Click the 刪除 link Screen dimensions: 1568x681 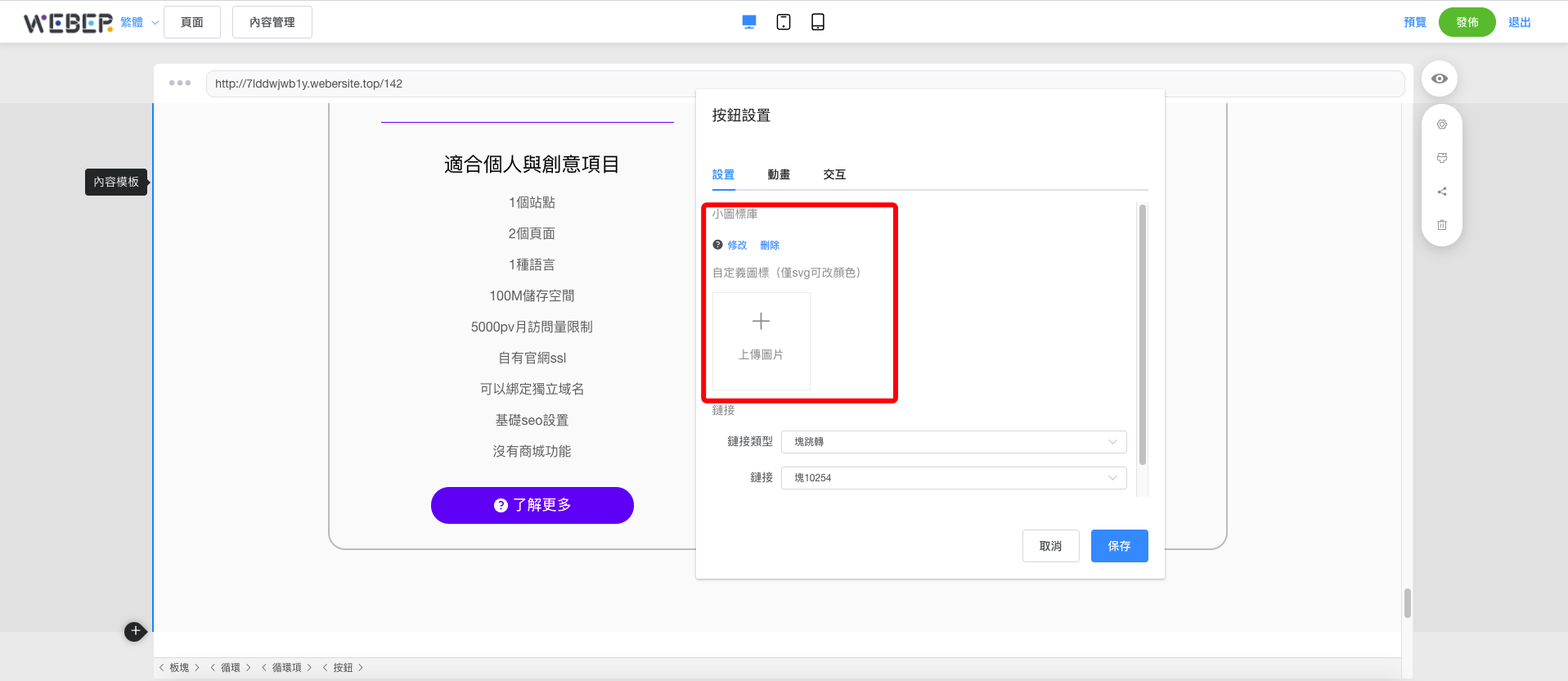[x=770, y=245]
